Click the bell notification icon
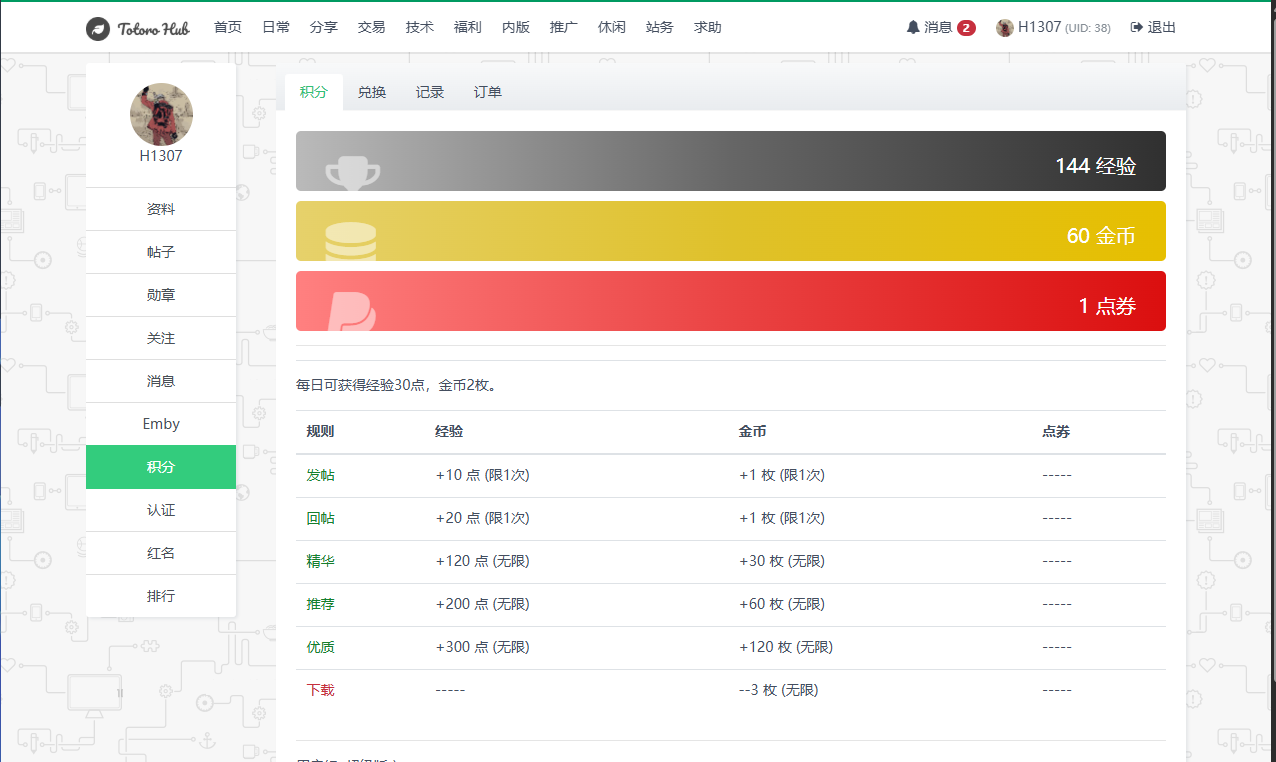This screenshot has height=762, width=1276. coord(913,27)
